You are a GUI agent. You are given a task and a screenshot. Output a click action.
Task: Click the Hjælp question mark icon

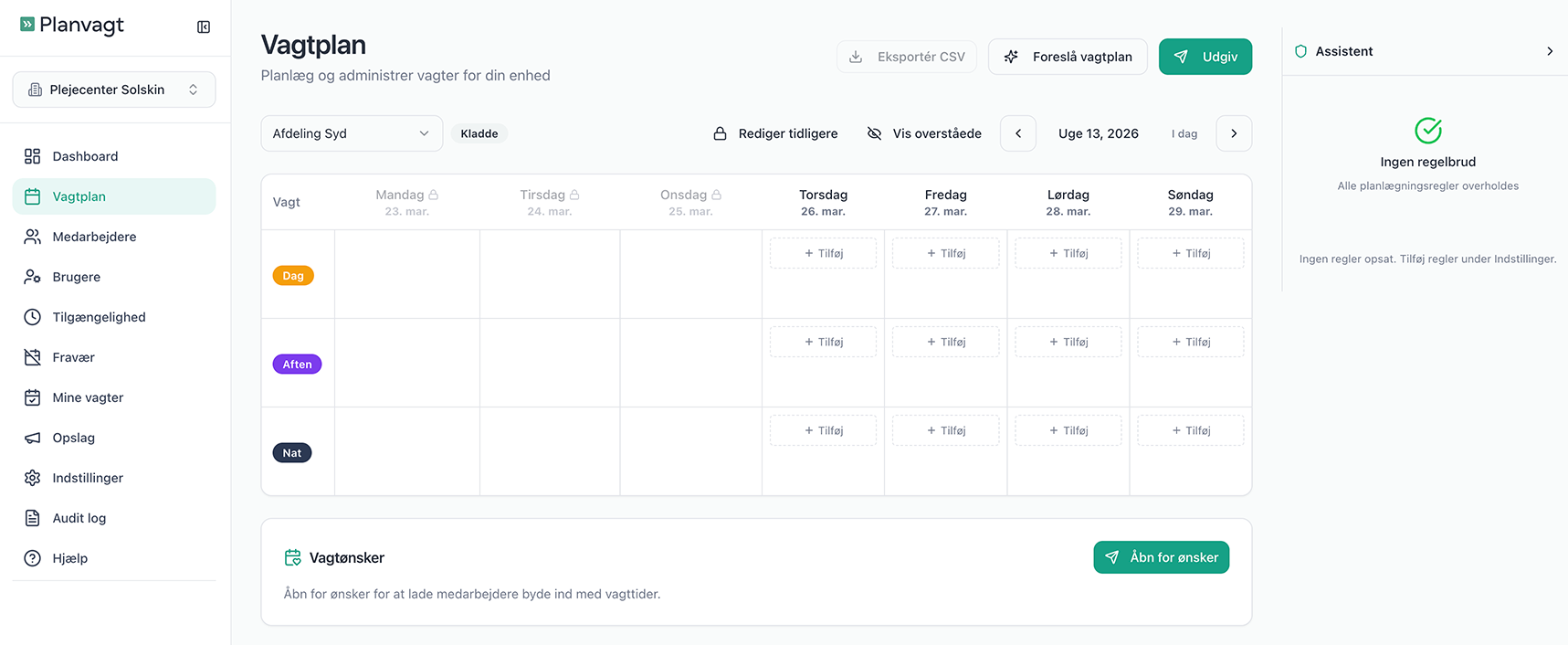click(x=33, y=558)
